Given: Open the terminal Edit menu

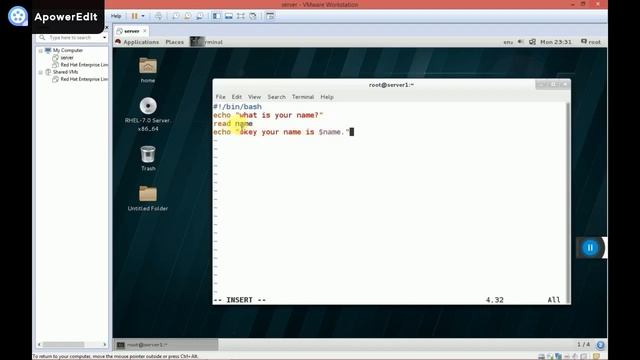Looking at the screenshot, I should (237, 97).
